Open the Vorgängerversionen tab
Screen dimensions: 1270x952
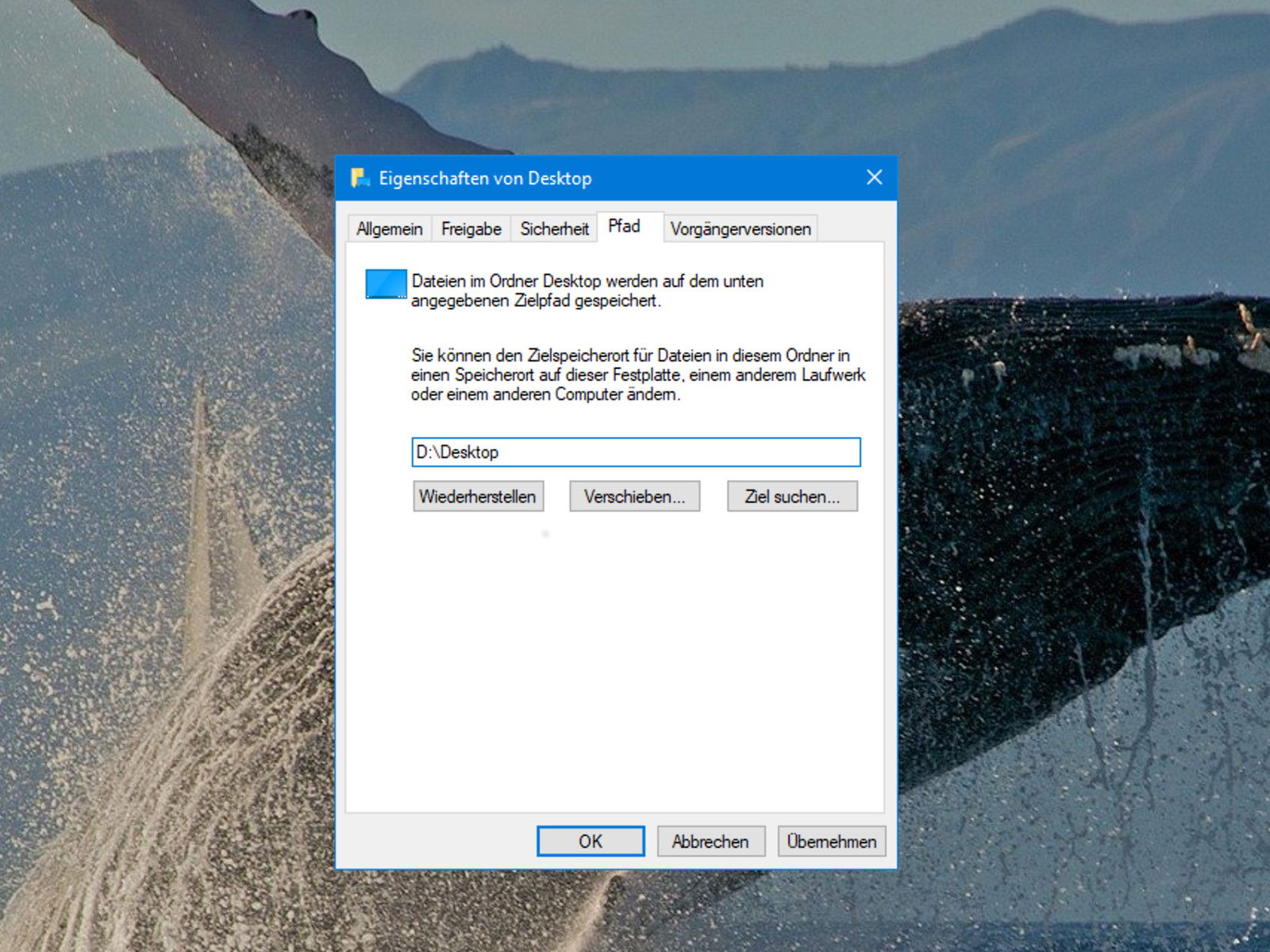pyautogui.click(x=741, y=228)
